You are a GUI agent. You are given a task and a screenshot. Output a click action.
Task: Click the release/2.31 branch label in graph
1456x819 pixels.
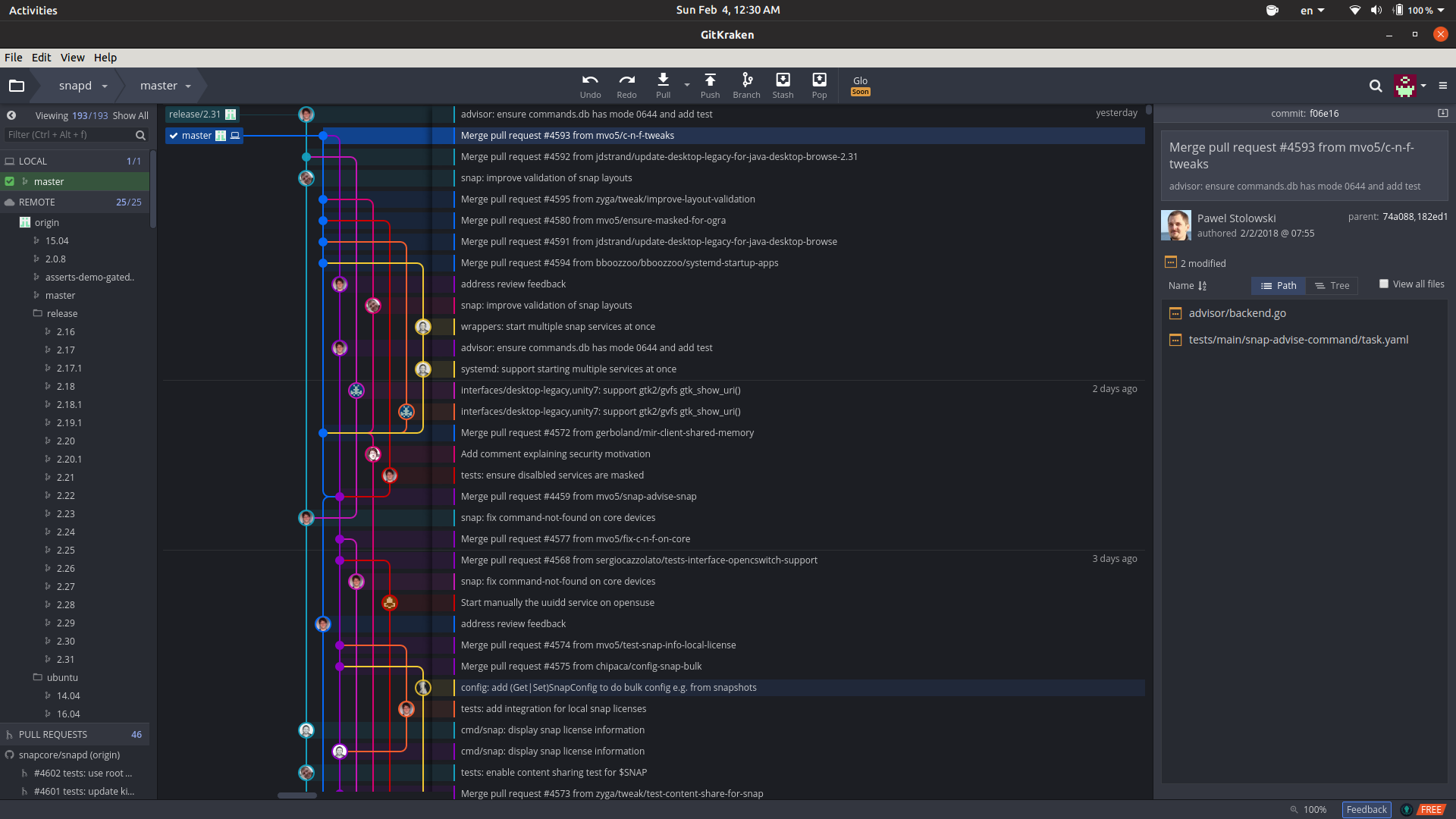(x=202, y=115)
